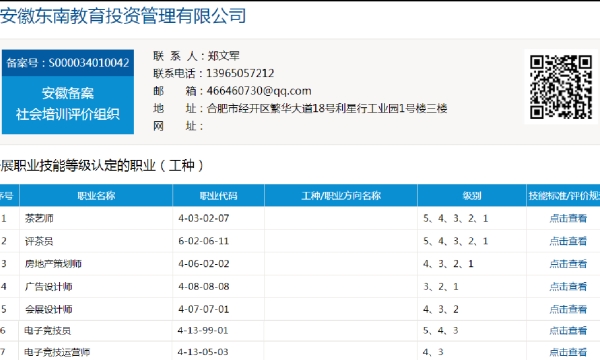600x360 pixels.
Task: Open 点击查看 link for 电子竞技运营师 row
Action: [x=568, y=352]
